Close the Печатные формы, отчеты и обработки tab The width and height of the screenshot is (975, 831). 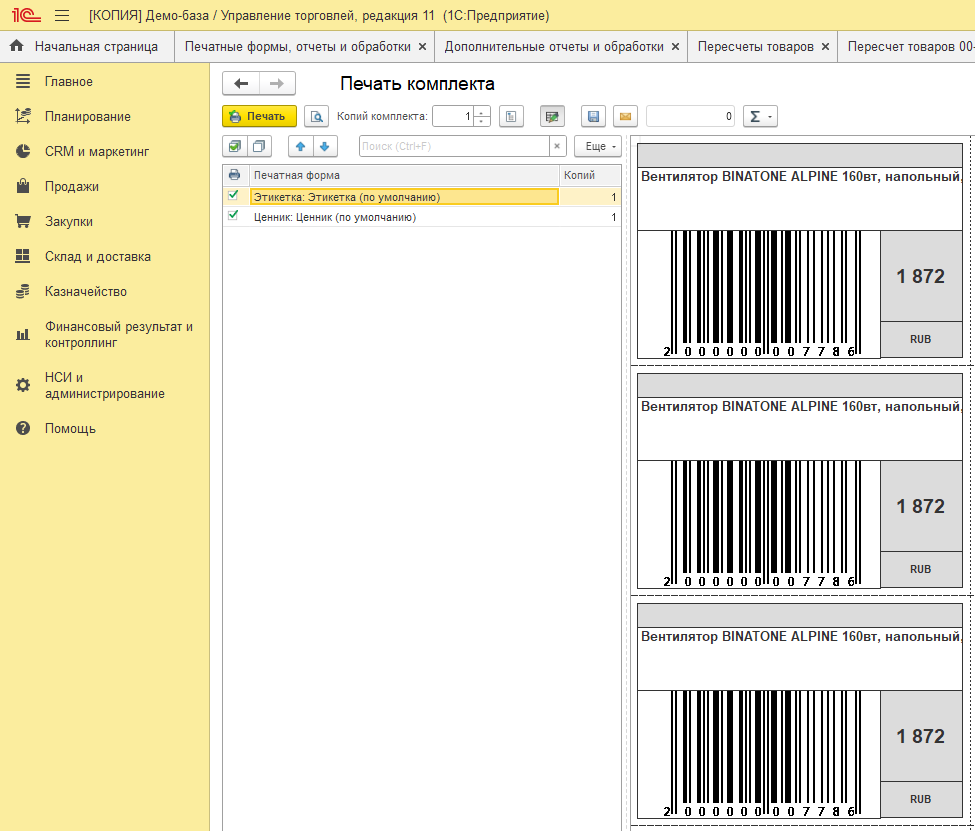(x=422, y=47)
